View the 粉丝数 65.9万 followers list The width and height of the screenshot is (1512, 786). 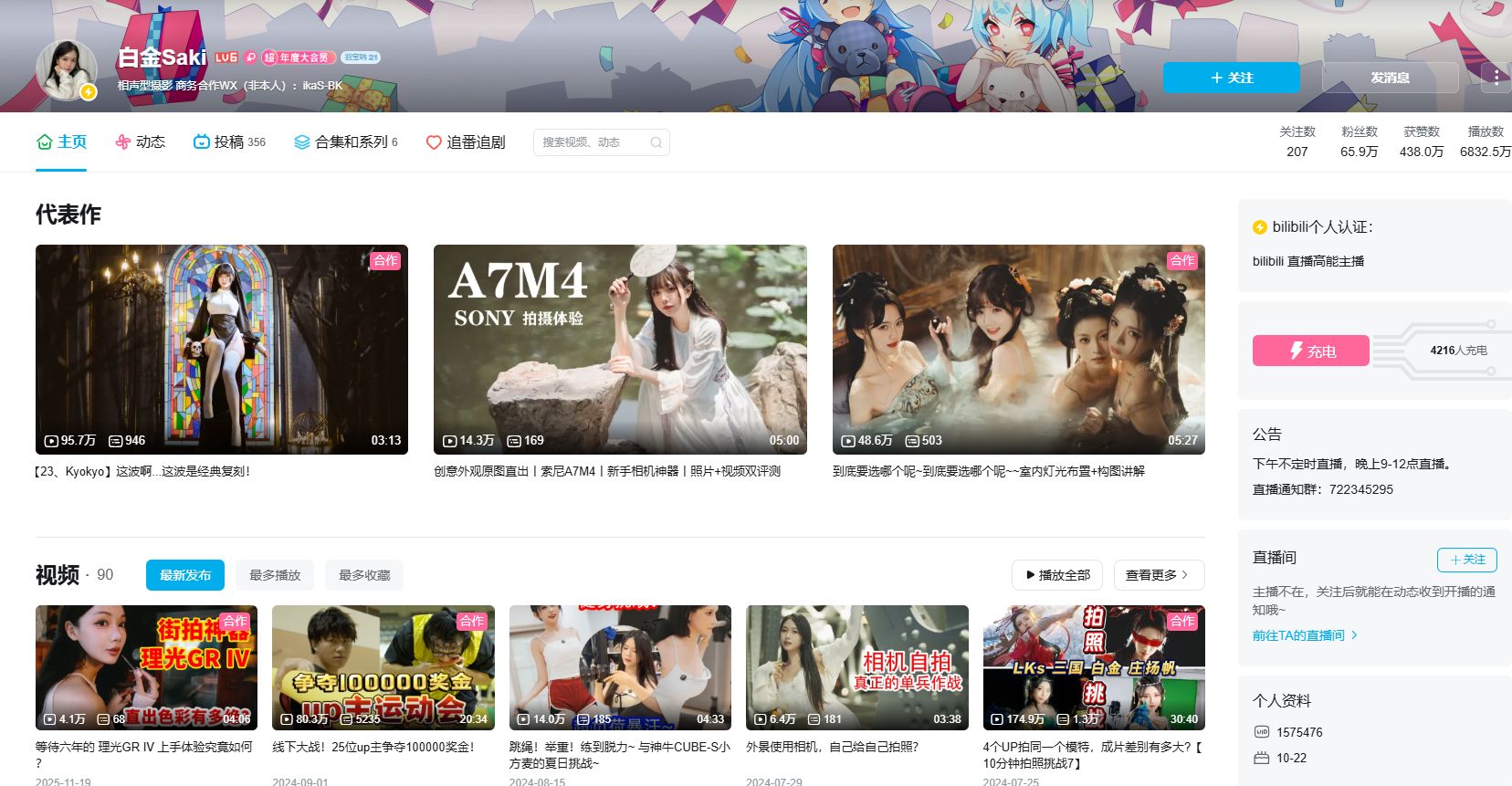[1360, 141]
